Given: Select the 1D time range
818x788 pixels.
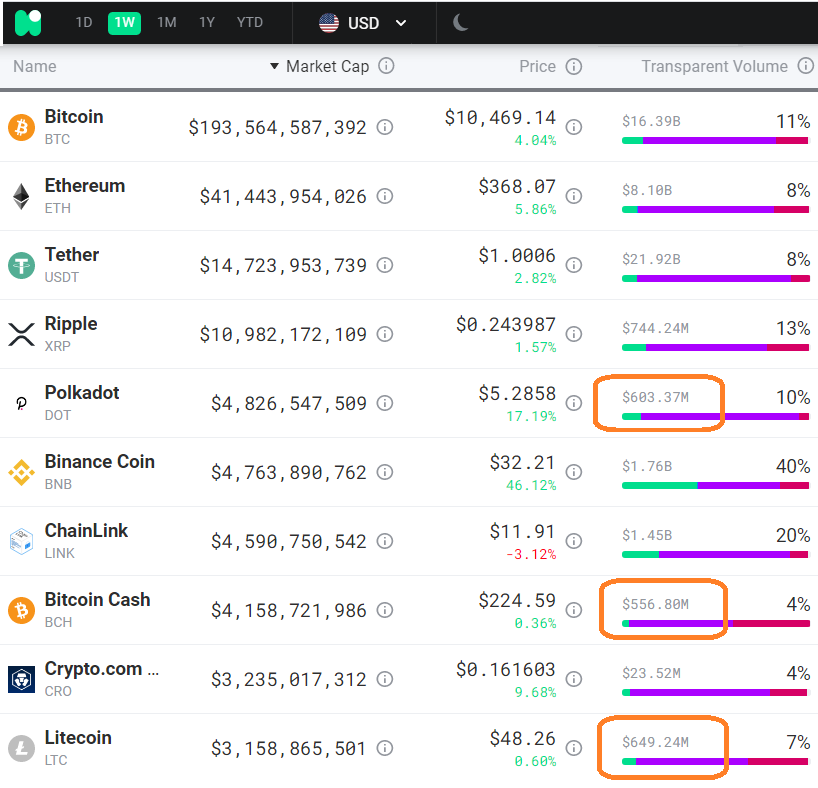Looking at the screenshot, I should 85,22.
